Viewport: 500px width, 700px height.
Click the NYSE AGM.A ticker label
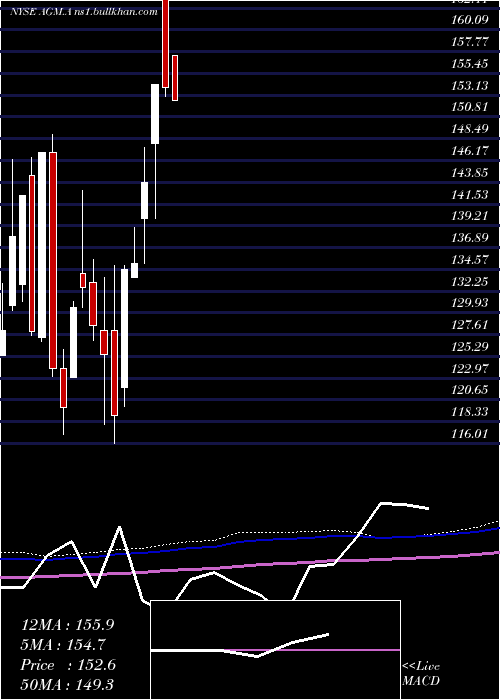[43, 12]
